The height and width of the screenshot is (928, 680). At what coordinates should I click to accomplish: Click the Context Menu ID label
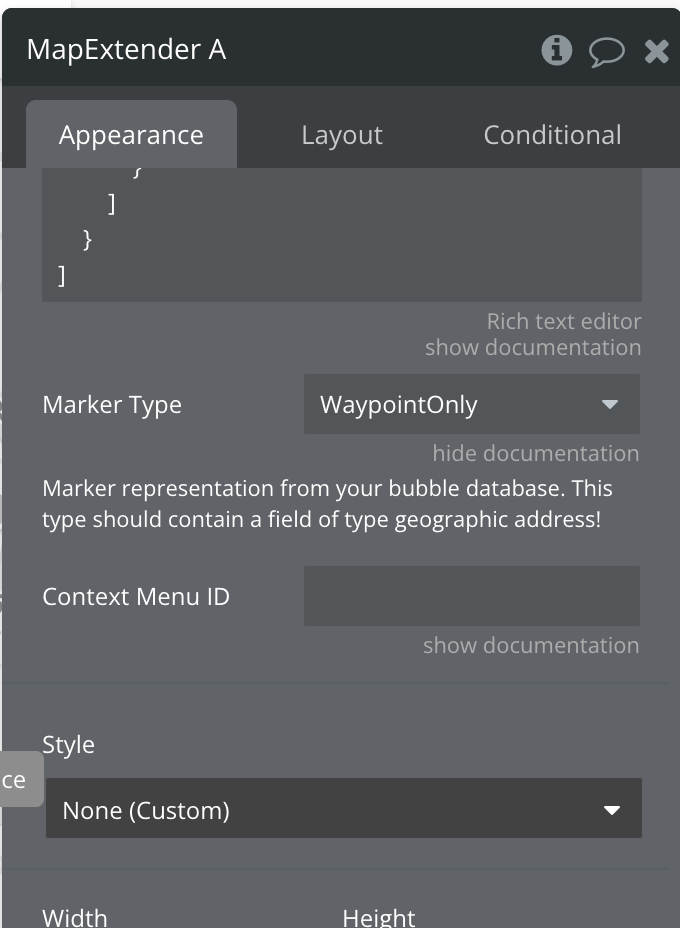point(136,597)
